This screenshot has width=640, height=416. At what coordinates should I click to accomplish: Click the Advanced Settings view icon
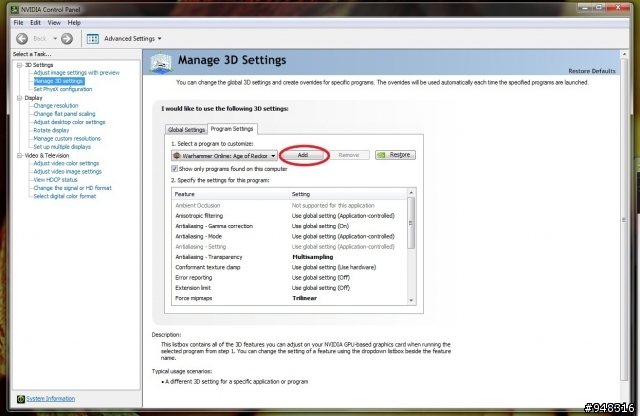pos(93,39)
